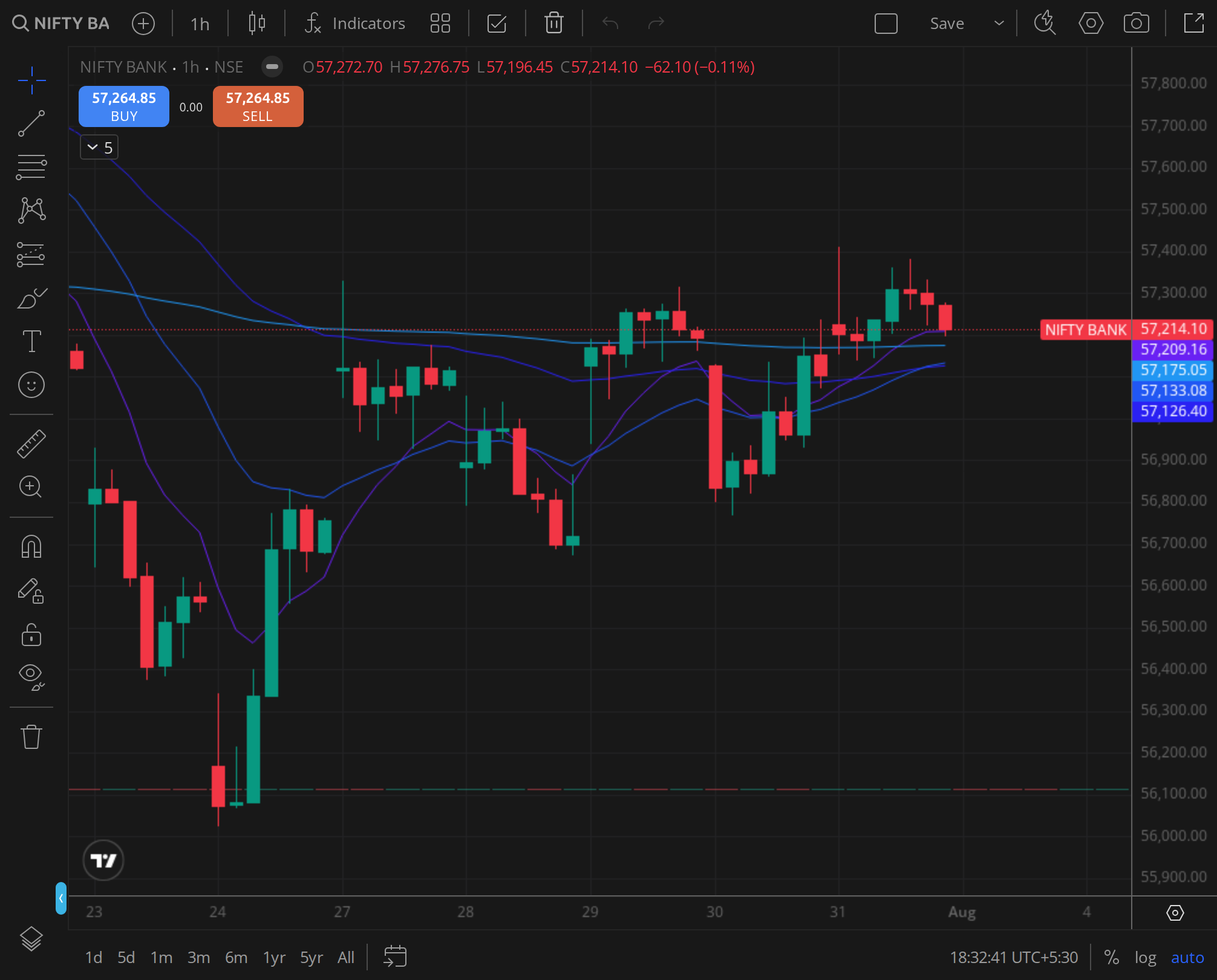Select the ruler measure tool
This screenshot has height=980, width=1217.
click(31, 443)
